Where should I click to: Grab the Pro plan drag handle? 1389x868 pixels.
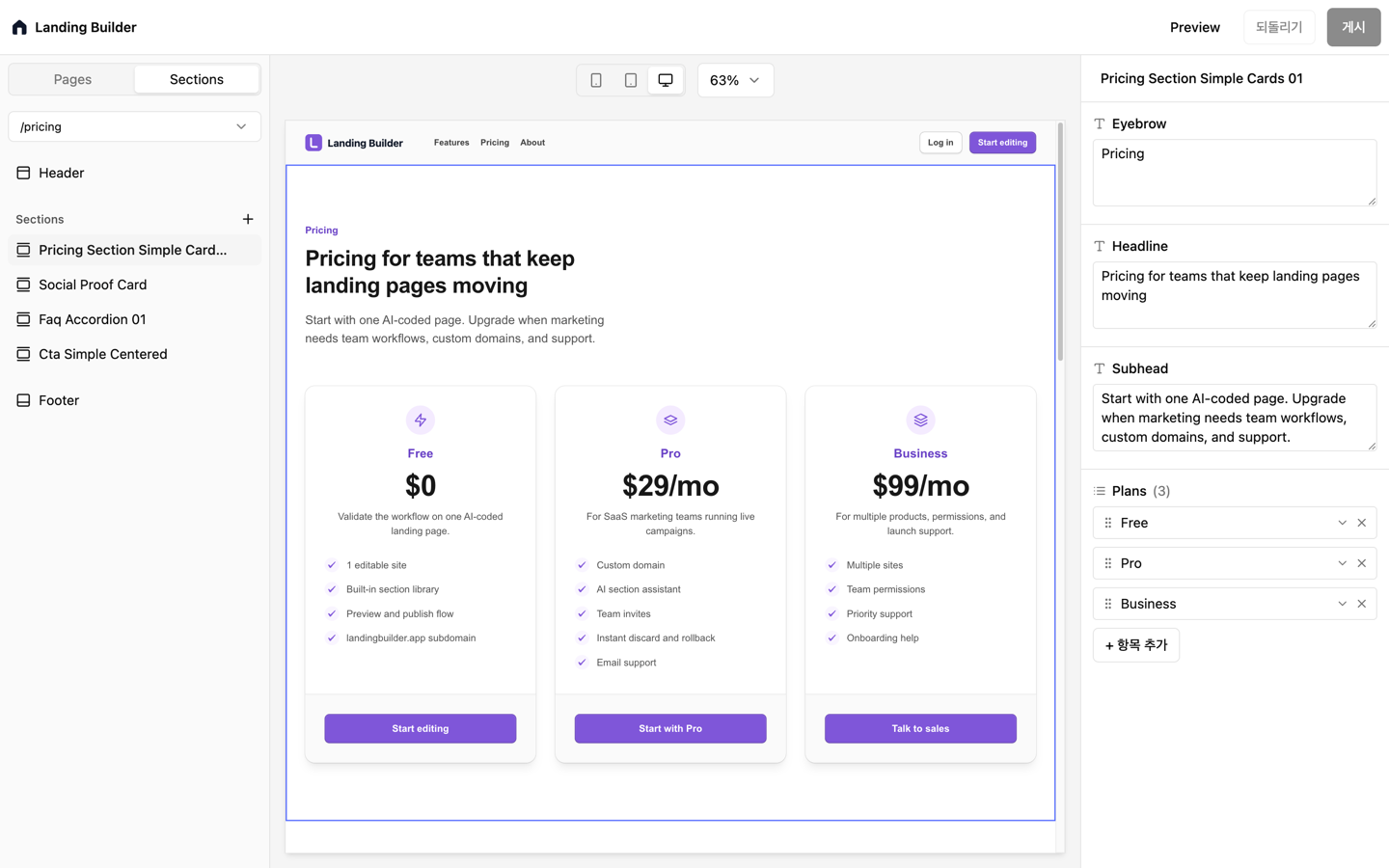tap(1108, 563)
